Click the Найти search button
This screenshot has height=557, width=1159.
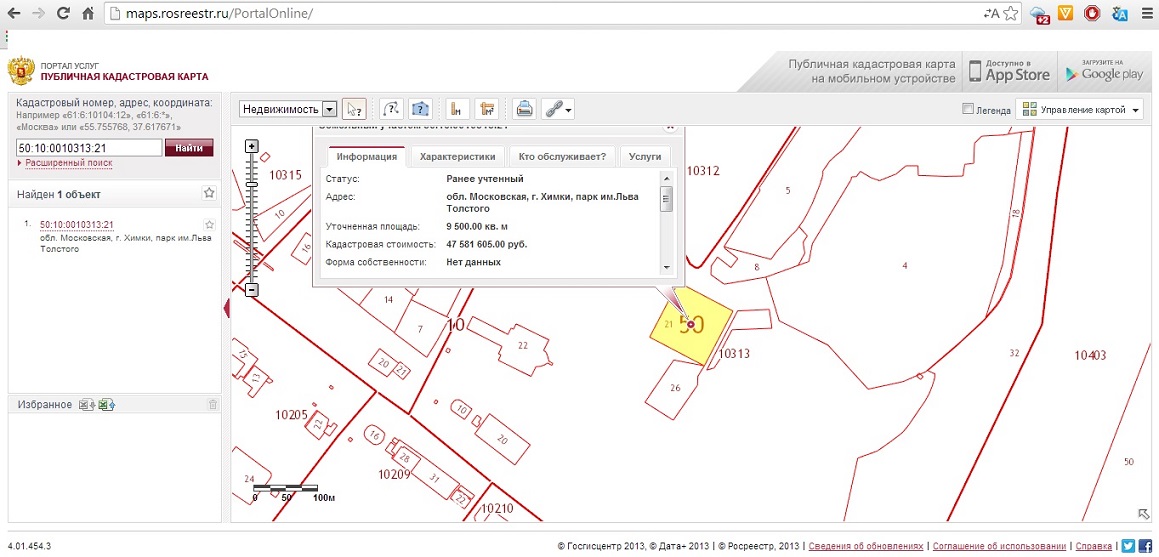[x=189, y=148]
